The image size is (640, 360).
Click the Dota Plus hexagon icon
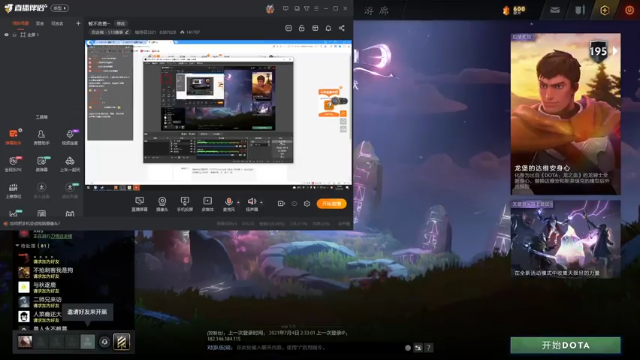click(x=604, y=10)
